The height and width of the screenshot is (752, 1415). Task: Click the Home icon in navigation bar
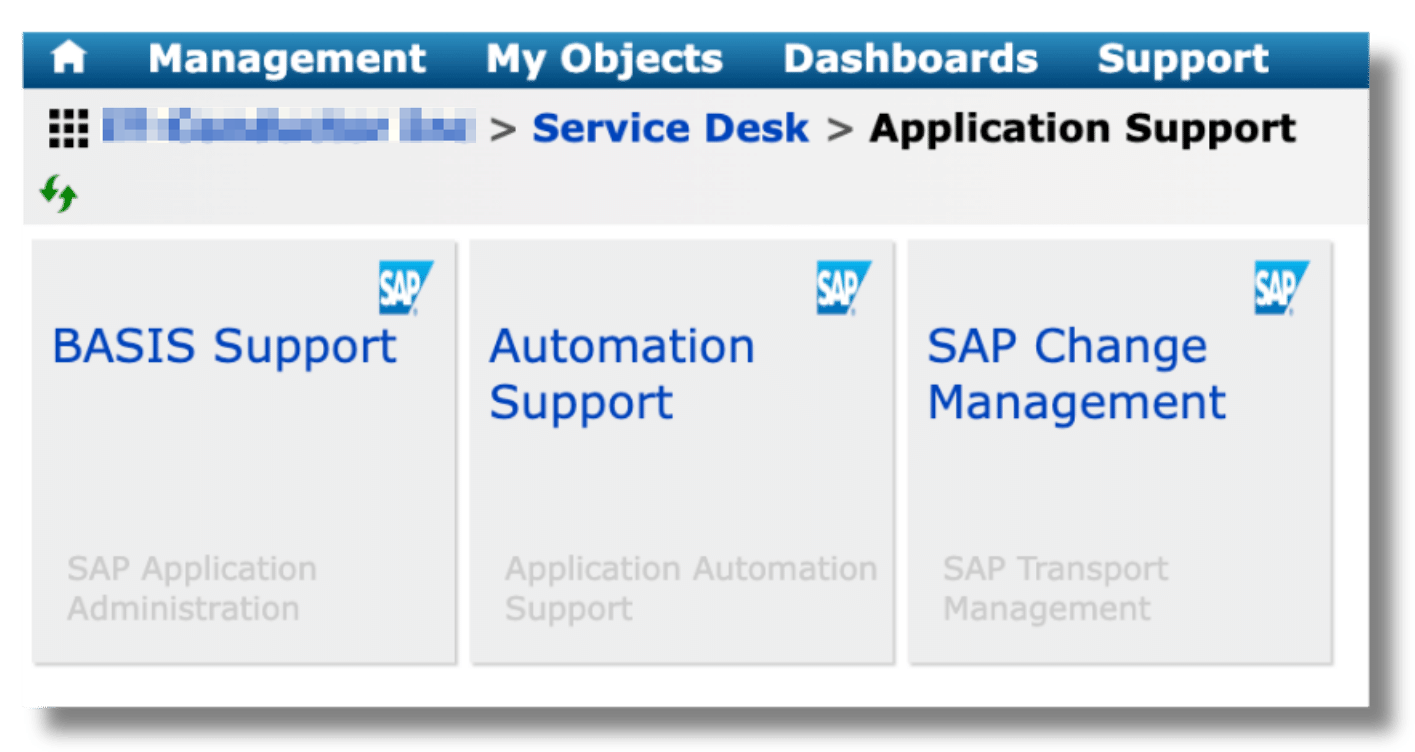pos(69,58)
